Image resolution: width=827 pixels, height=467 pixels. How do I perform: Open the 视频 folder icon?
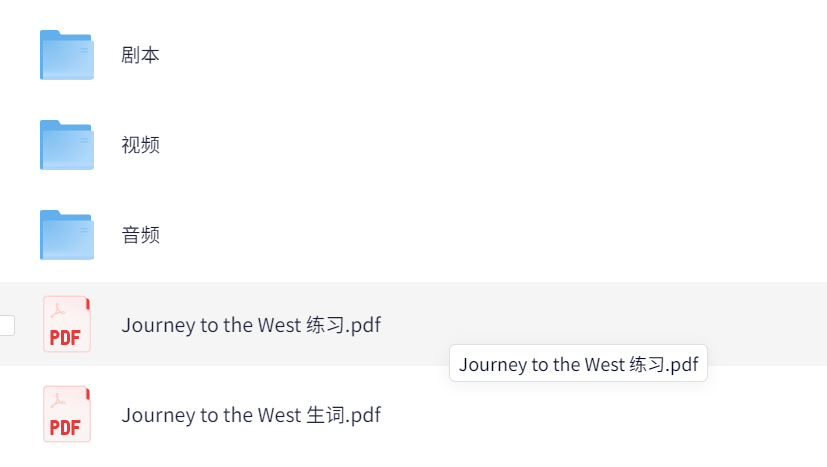pos(67,145)
